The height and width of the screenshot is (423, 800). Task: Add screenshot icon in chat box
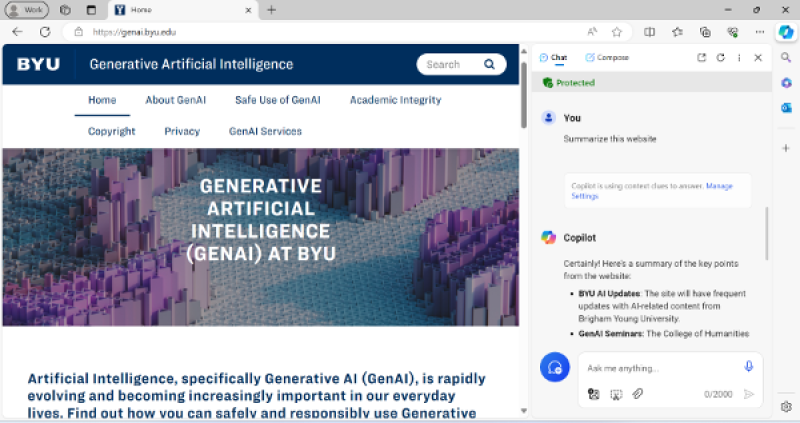point(616,394)
